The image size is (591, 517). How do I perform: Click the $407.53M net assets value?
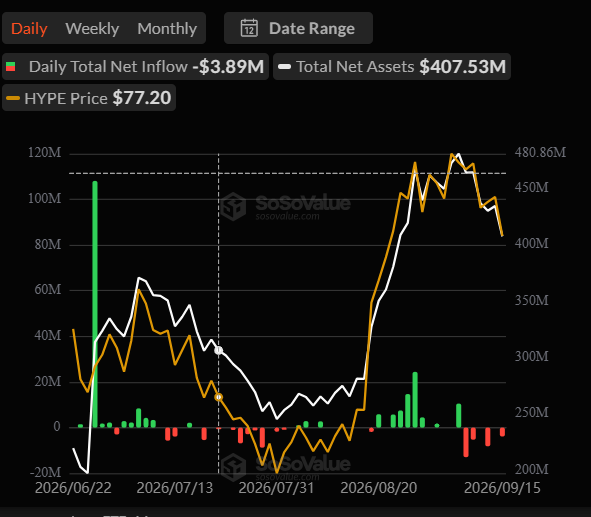click(x=462, y=67)
